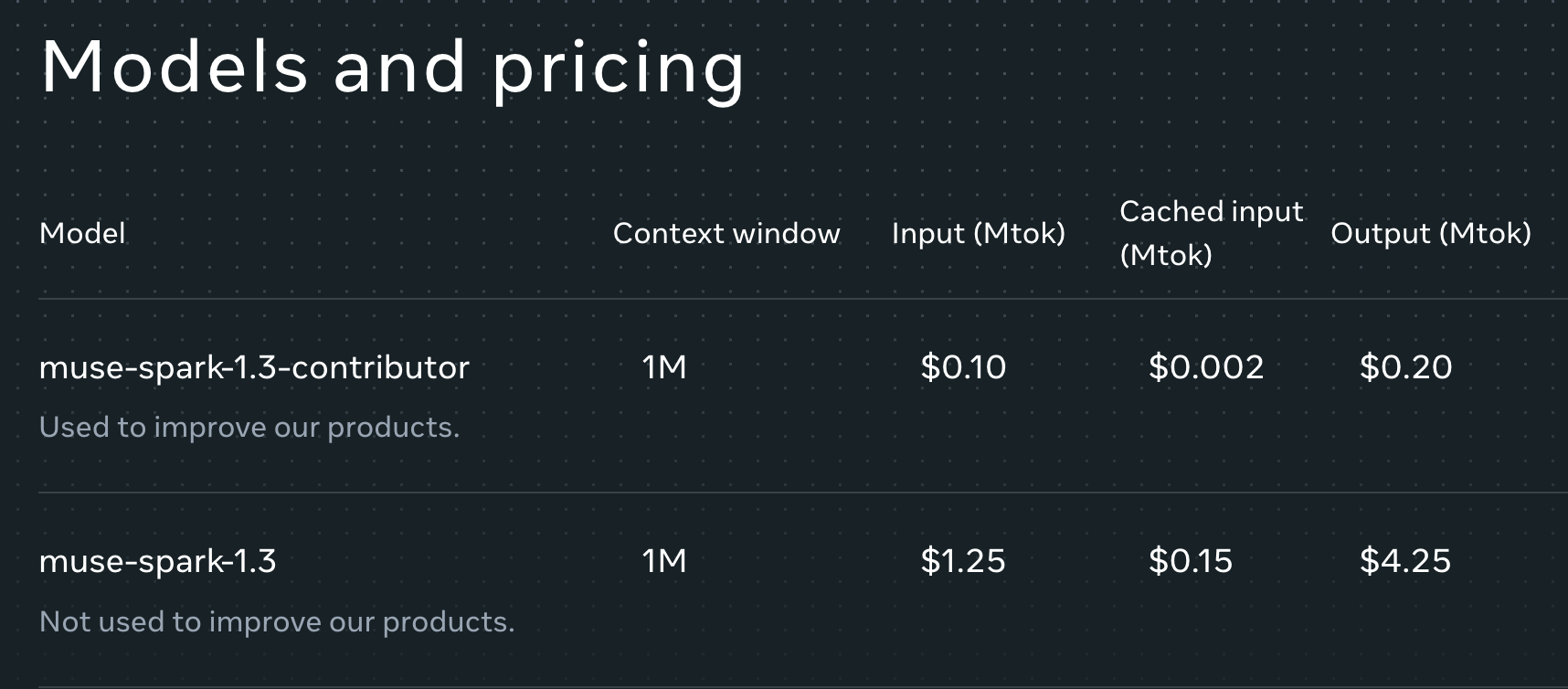Click the $0.20 output price
This screenshot has width=1568, height=689.
pos(1405,367)
